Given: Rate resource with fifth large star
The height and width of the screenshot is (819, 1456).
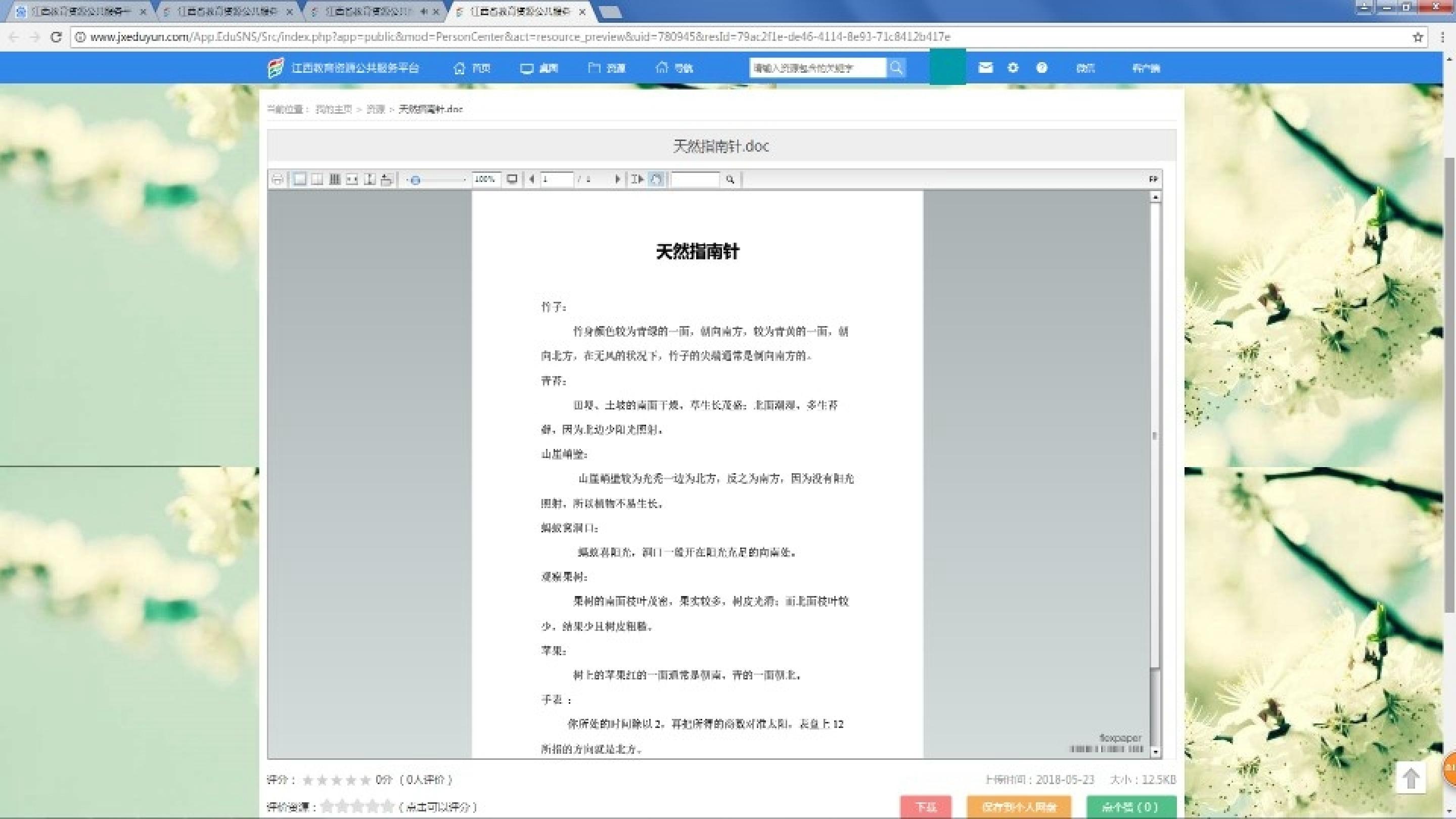Looking at the screenshot, I should coord(387,806).
